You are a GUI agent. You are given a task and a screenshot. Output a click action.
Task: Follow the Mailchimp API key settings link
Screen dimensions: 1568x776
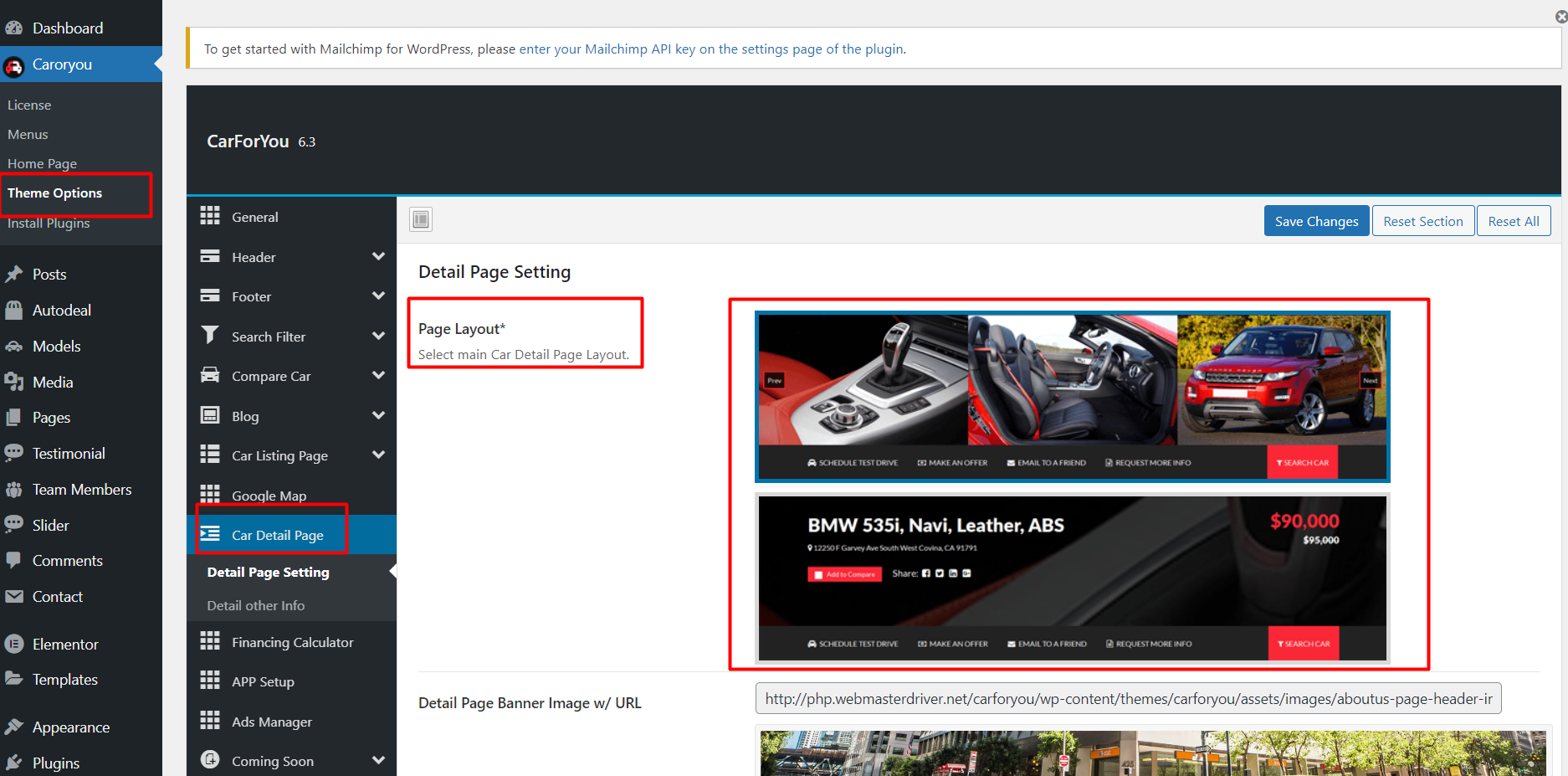(x=711, y=49)
